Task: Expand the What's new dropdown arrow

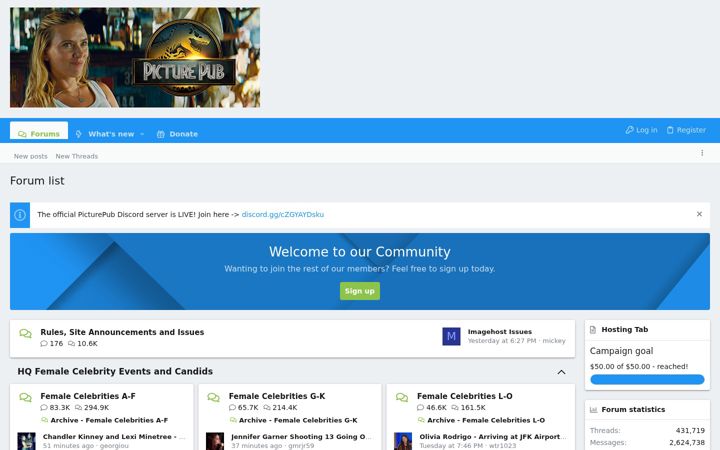Action: (x=142, y=134)
